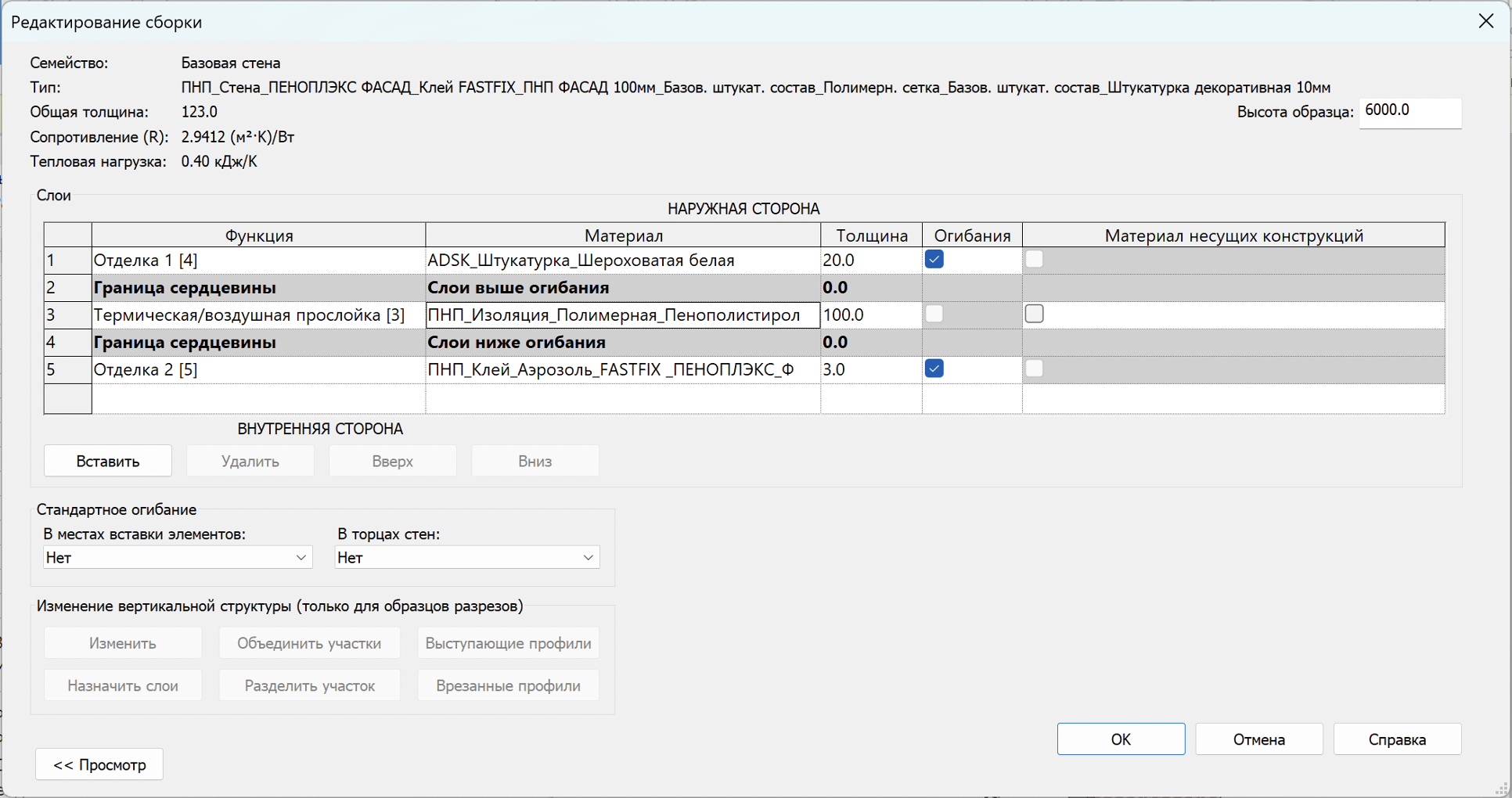
Task: Click thickness cell showing 100.0
Action: tap(870, 315)
